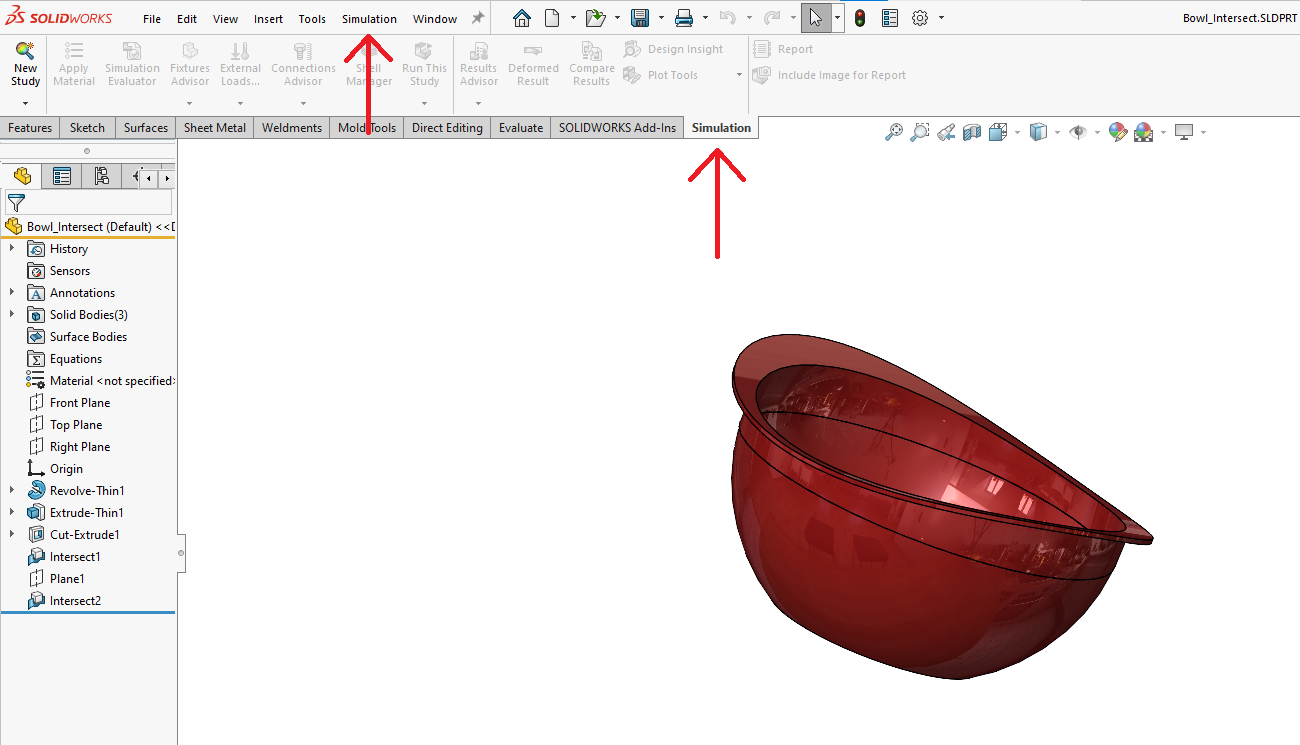1300x745 pixels.
Task: Click the Edit Appearance color ball icon
Action: tap(1118, 132)
